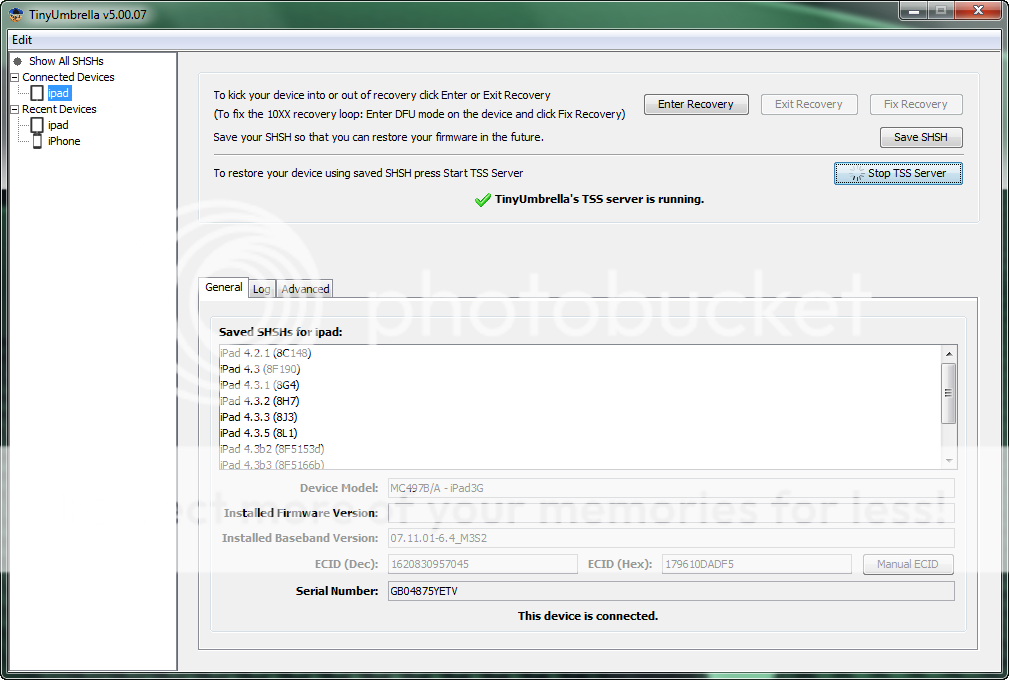Close the TinyUmbrella window
Screen dimensions: 1009x680
coord(978,11)
